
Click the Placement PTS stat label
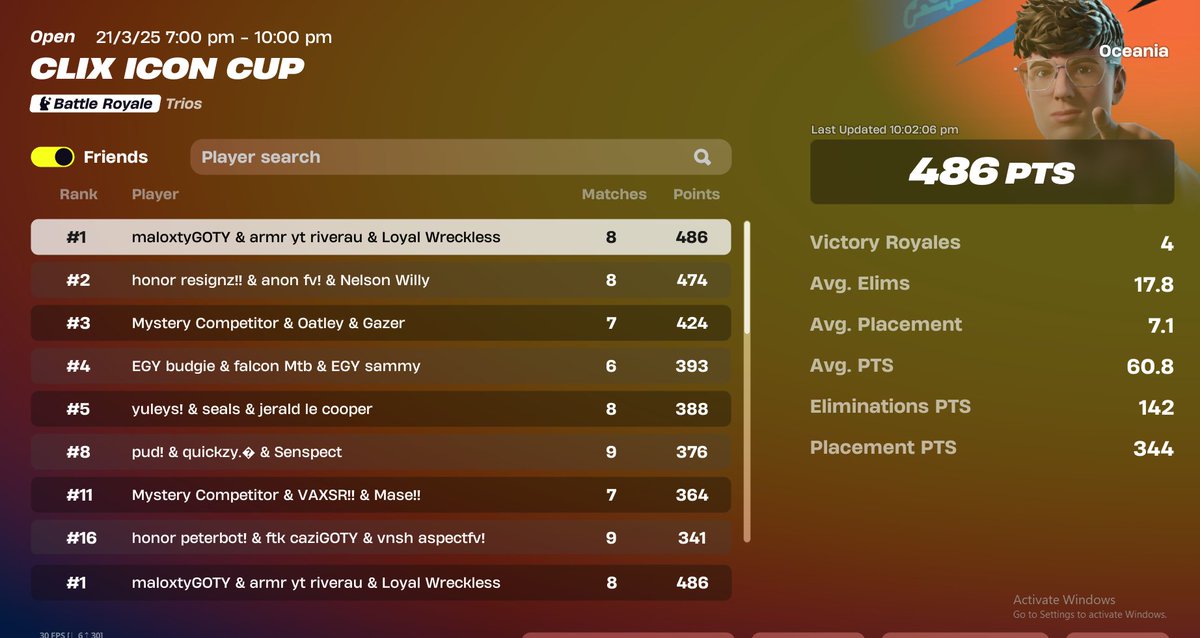tap(883, 447)
